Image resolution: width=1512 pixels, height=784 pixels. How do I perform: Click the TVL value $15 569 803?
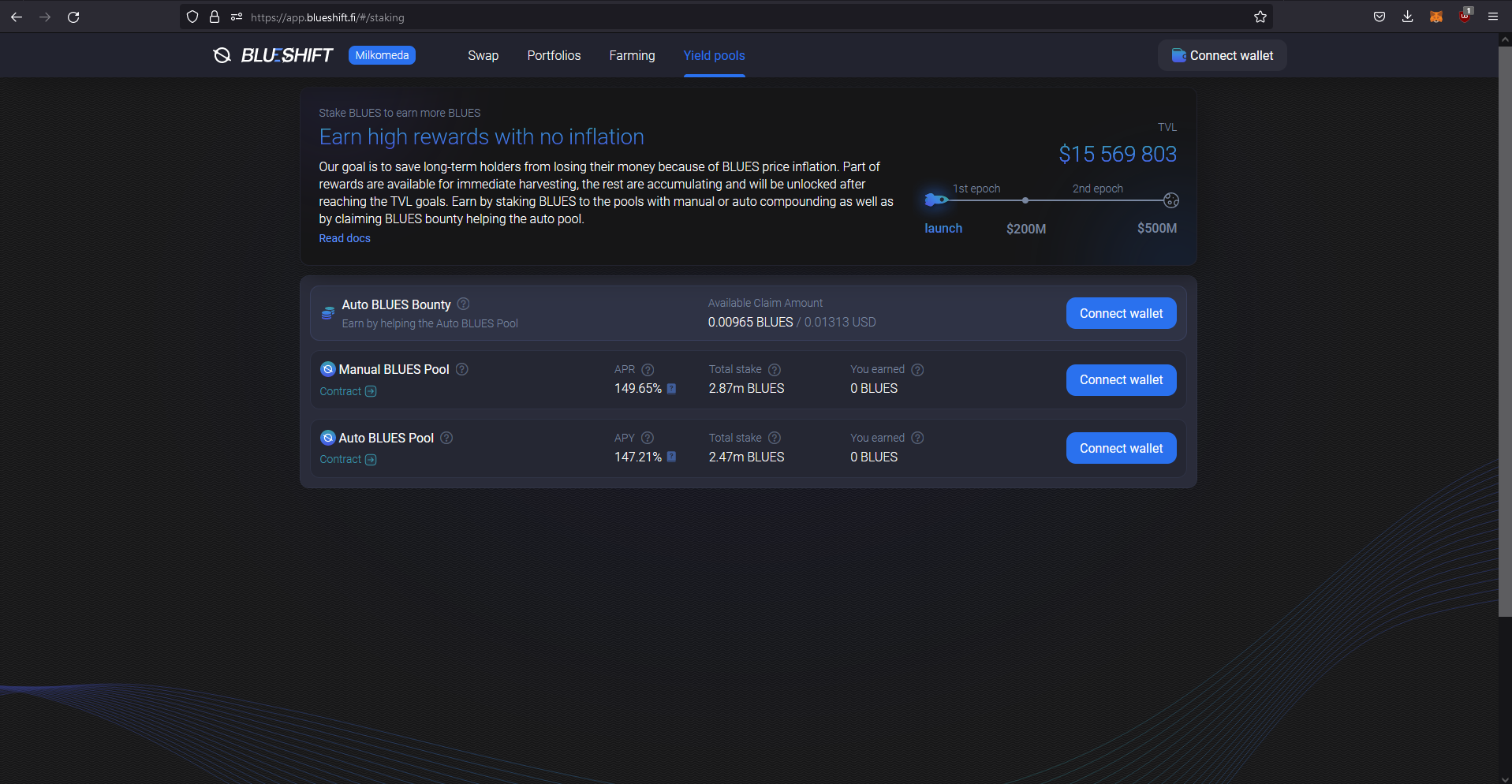(1118, 154)
